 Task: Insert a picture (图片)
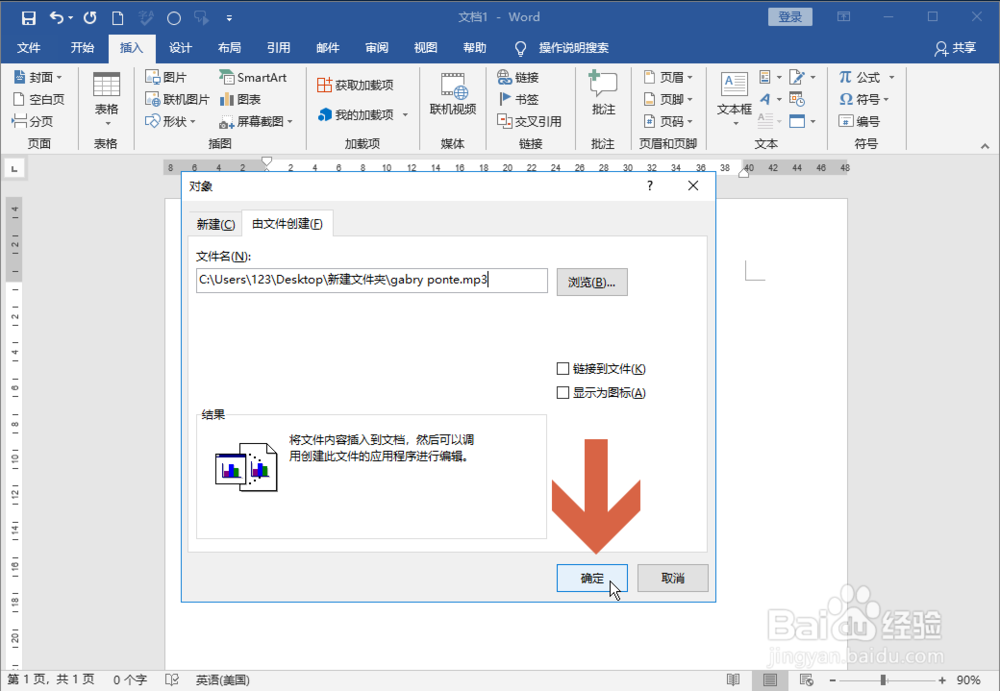166,77
